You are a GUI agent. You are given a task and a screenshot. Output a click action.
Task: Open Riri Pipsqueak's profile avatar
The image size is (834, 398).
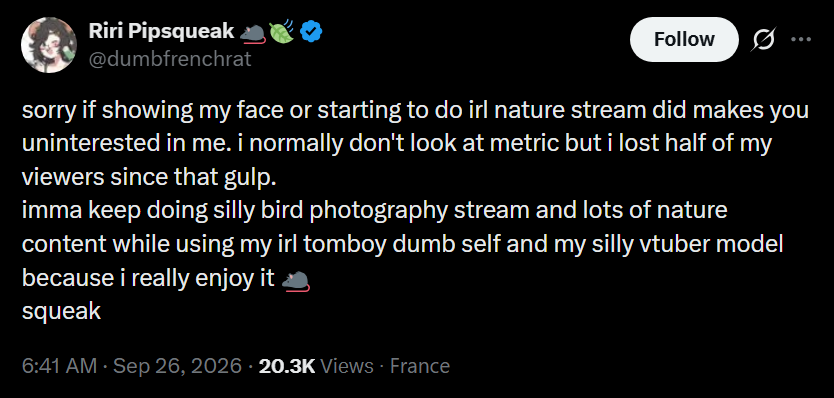49,45
